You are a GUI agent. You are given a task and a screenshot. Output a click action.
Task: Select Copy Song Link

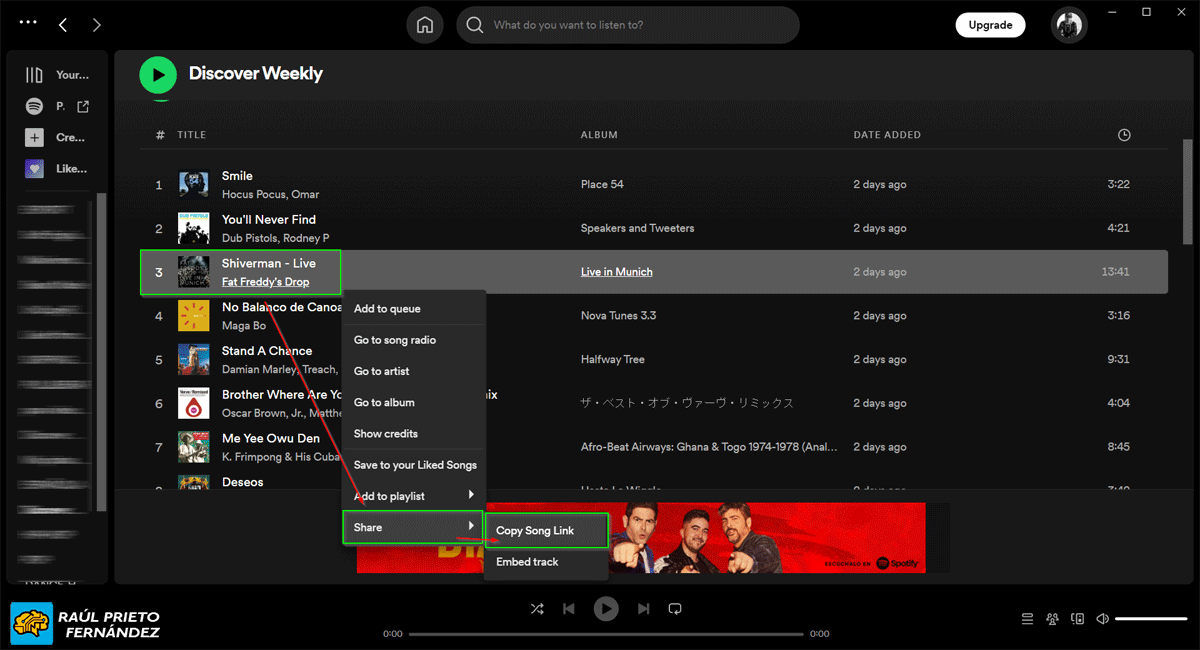click(x=545, y=531)
